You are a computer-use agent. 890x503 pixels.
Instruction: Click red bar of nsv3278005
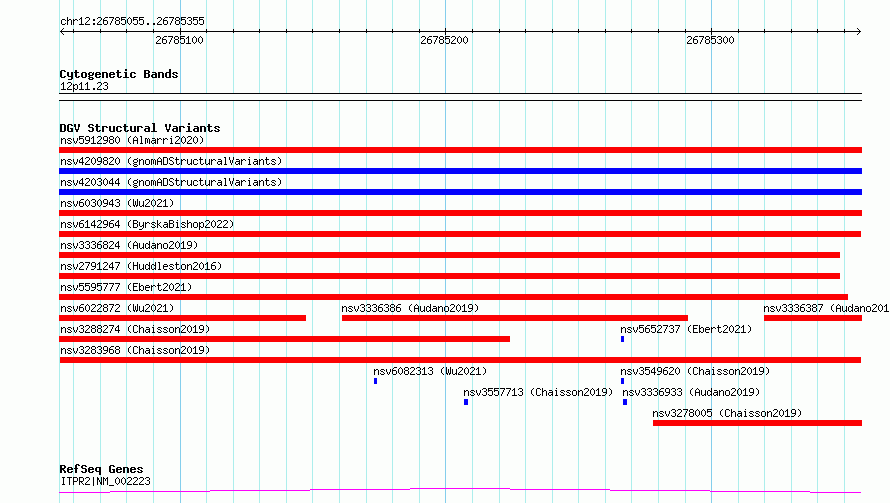(757, 423)
